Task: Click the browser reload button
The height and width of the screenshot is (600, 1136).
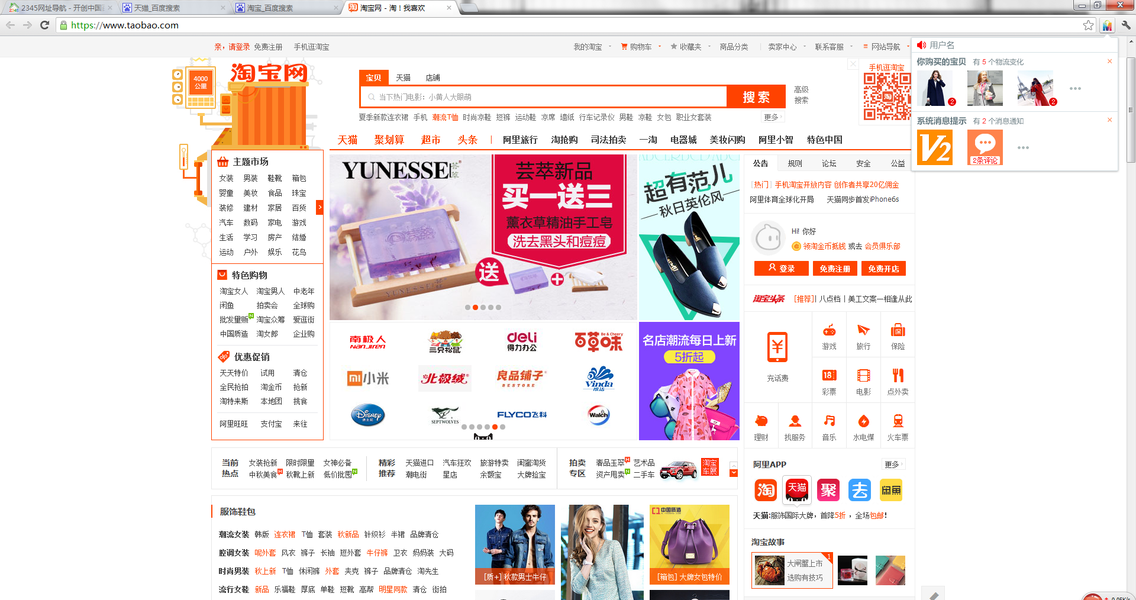Action: coord(44,25)
